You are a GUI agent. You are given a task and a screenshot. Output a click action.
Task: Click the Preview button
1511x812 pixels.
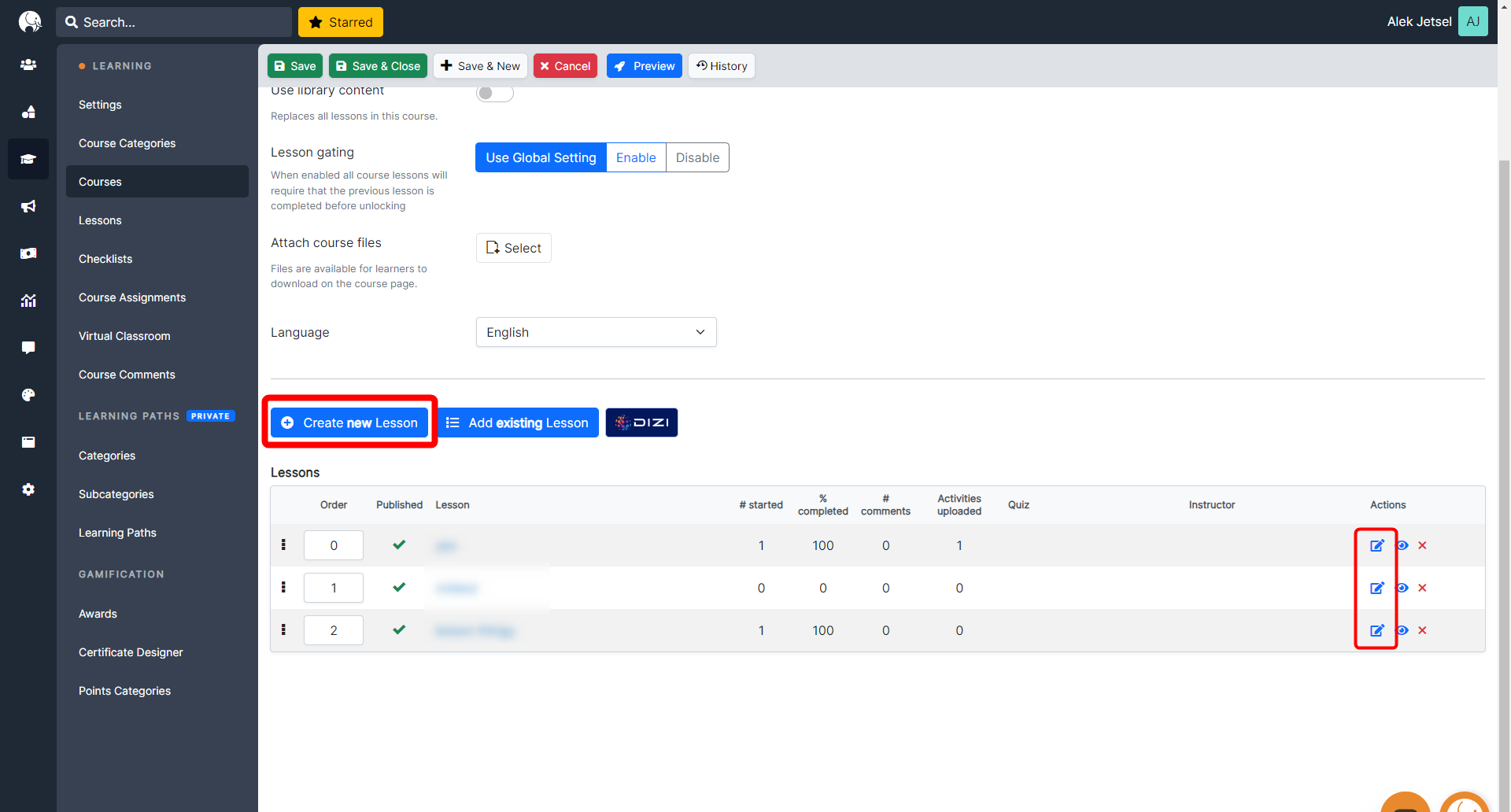click(x=645, y=66)
